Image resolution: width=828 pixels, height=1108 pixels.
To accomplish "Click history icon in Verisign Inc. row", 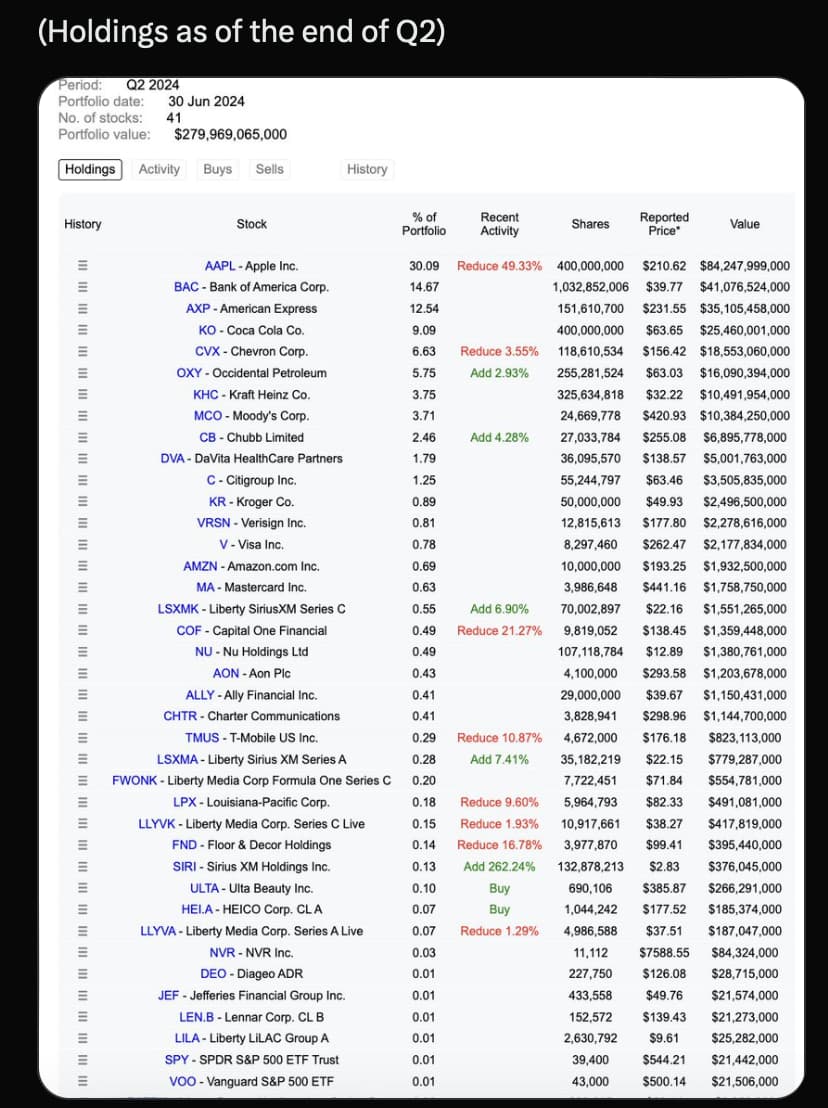I will click(x=83, y=523).
